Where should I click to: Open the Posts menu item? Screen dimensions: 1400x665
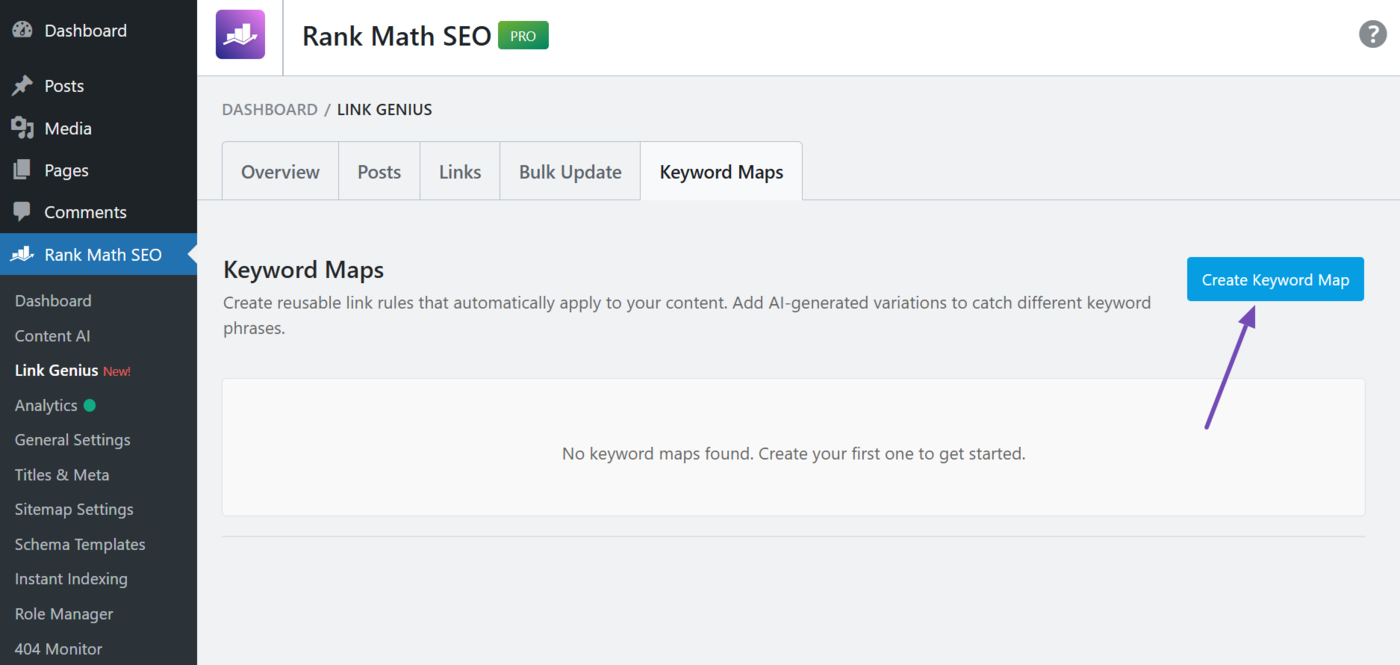click(98, 86)
